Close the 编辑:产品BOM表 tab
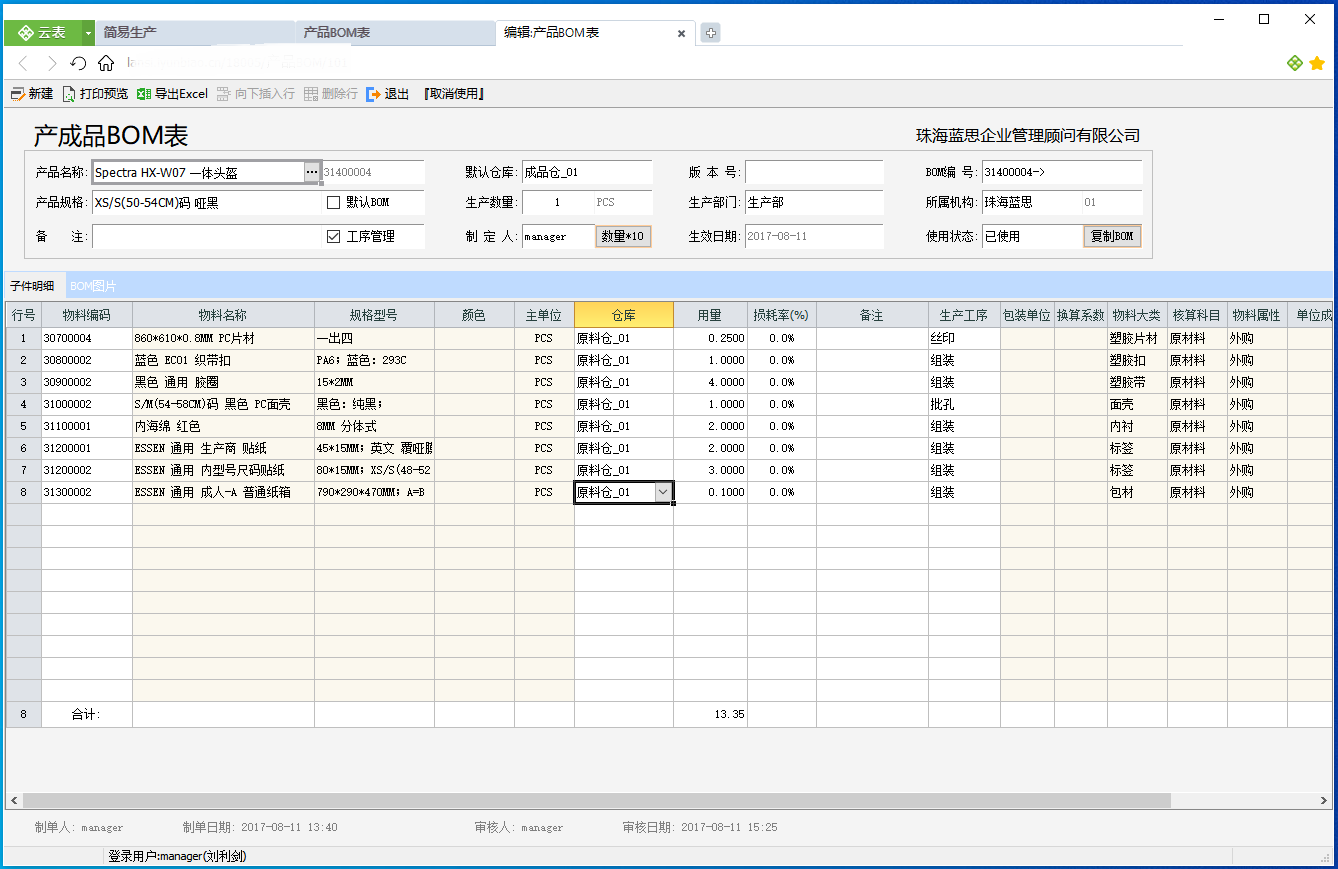Viewport: 1338px width, 869px height. [x=681, y=33]
